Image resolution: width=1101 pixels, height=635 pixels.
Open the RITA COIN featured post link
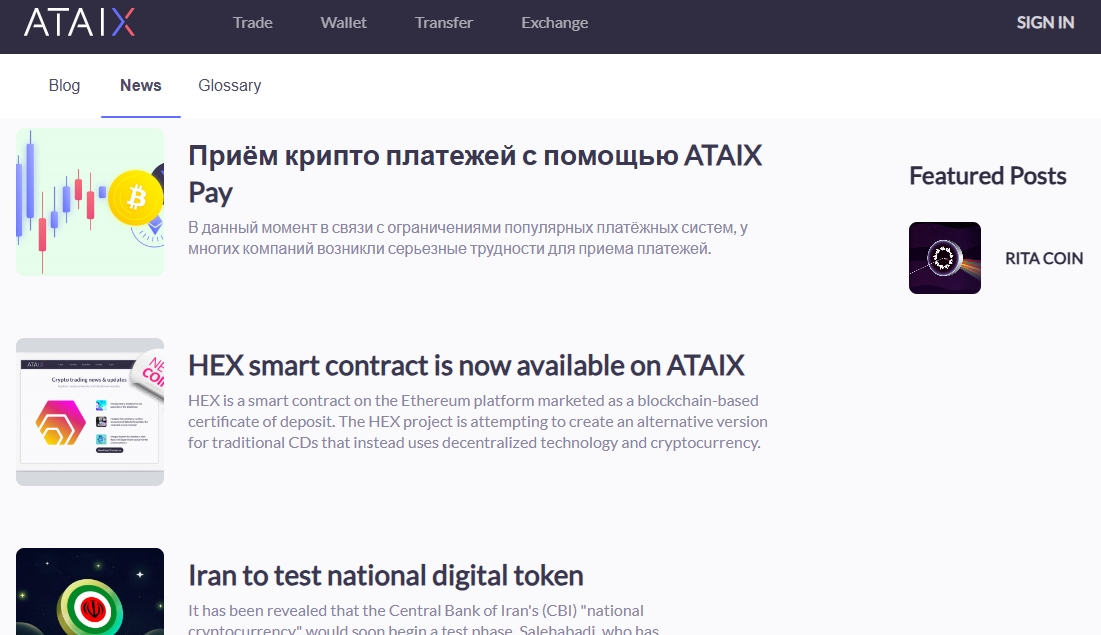click(x=1044, y=258)
